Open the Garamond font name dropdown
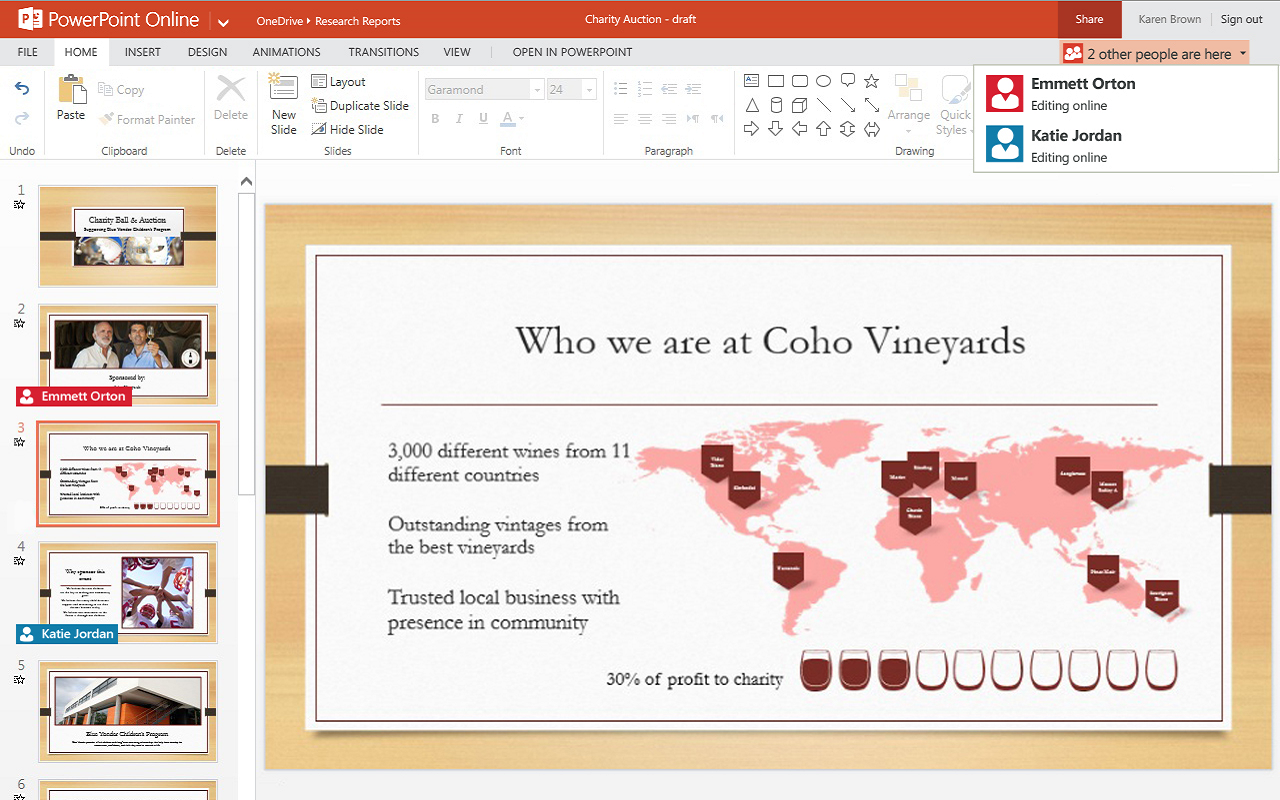 pos(536,89)
